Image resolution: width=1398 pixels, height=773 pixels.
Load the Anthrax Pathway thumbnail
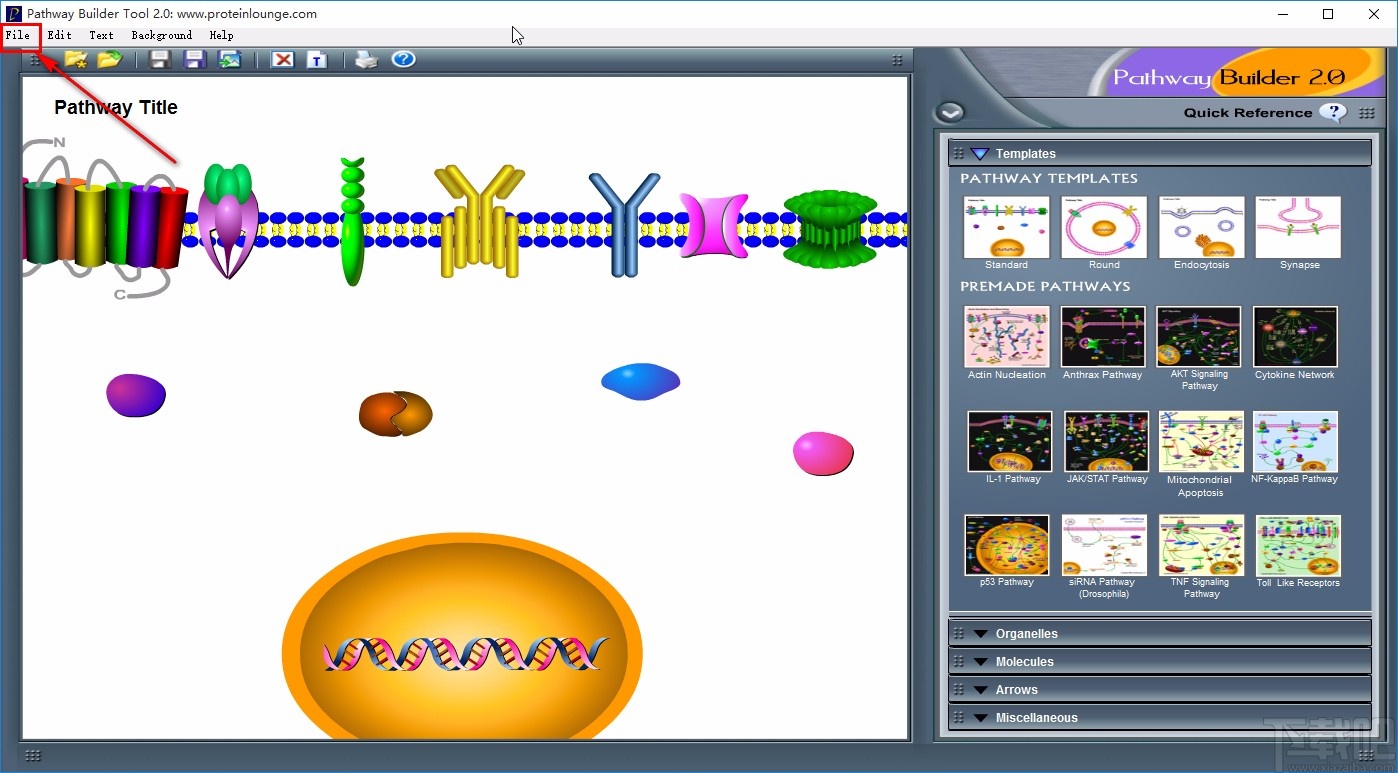tap(1103, 336)
